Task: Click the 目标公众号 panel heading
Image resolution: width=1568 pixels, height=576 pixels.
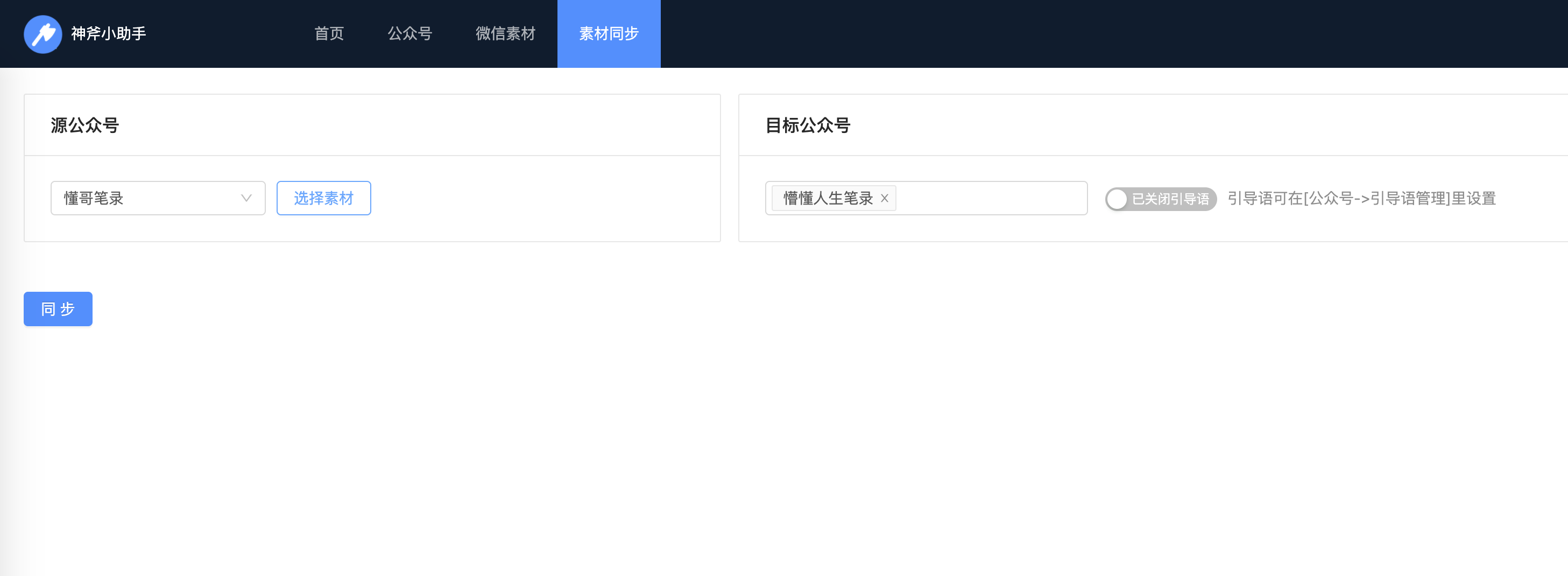Action: tap(808, 125)
